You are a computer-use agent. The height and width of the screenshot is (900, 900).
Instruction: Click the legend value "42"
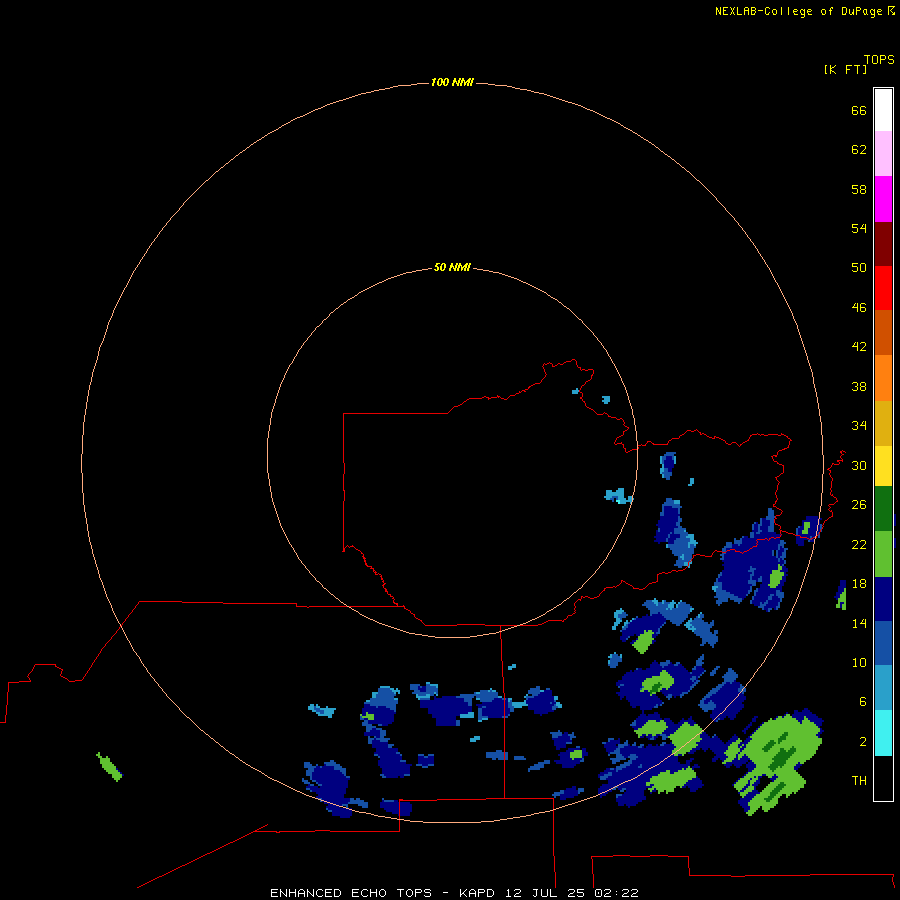(859, 347)
